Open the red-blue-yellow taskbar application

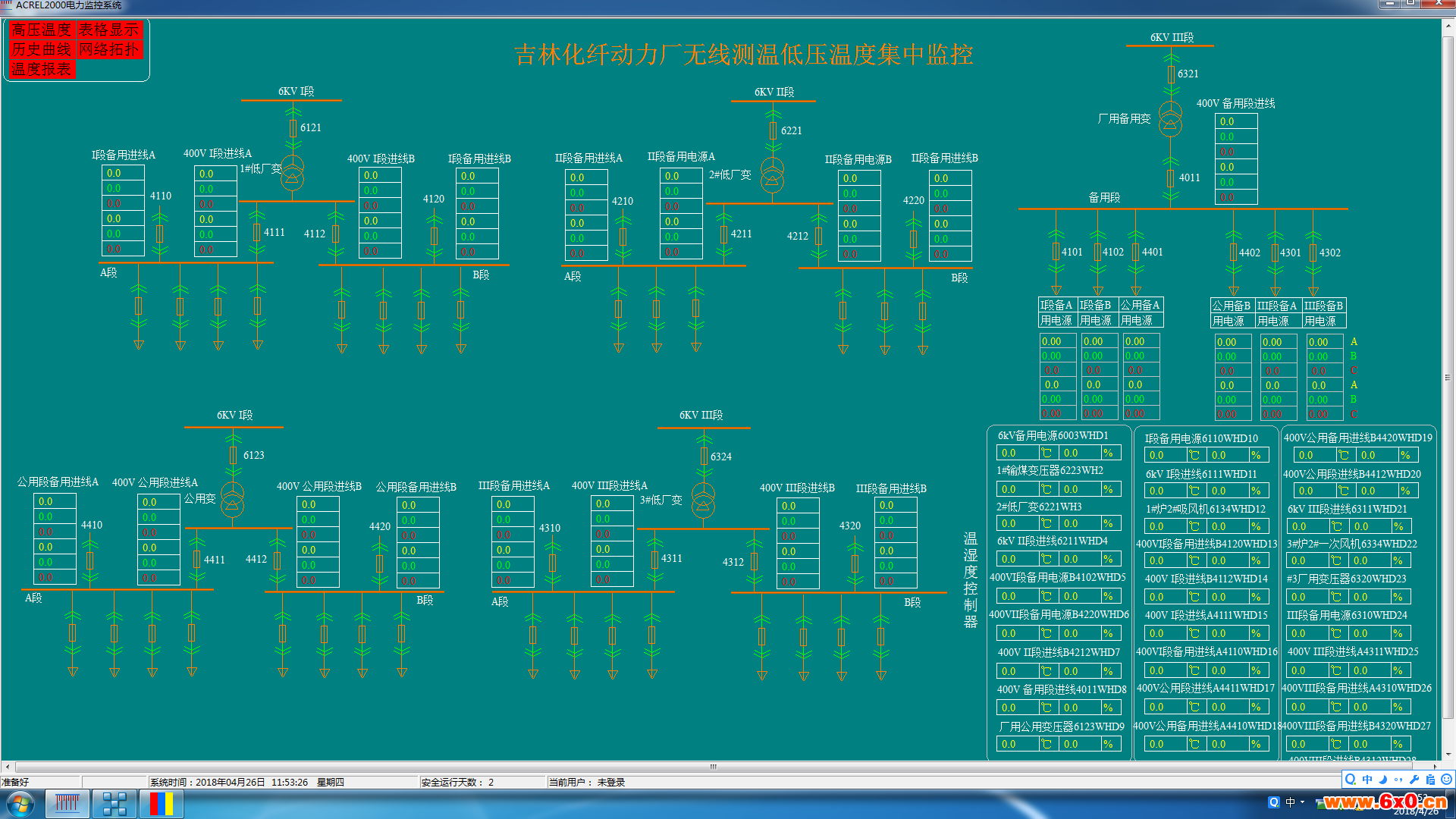pyautogui.click(x=162, y=804)
